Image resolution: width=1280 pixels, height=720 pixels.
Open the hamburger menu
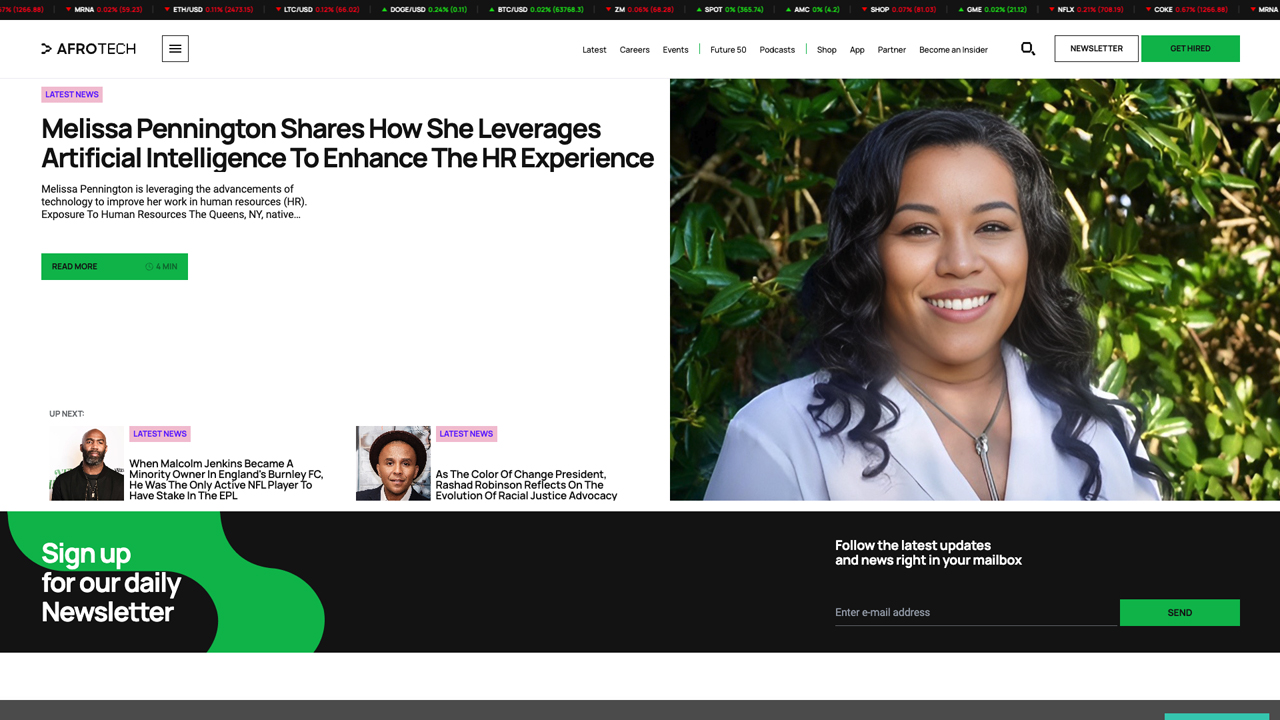(175, 49)
